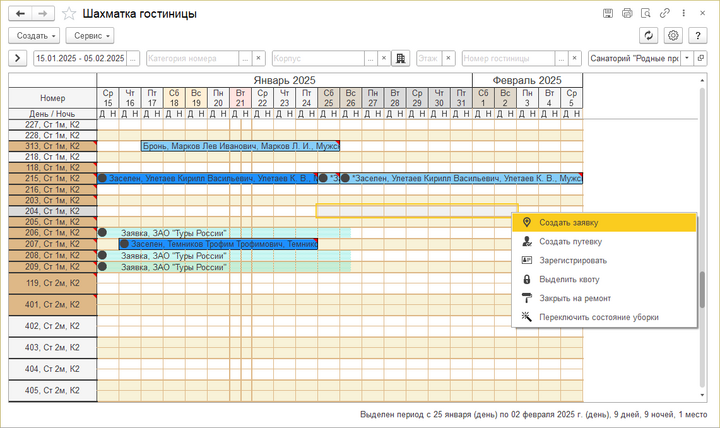This screenshot has width=720, height=428.
Task: Expand the side panel with the chevron button
Action: [17, 58]
